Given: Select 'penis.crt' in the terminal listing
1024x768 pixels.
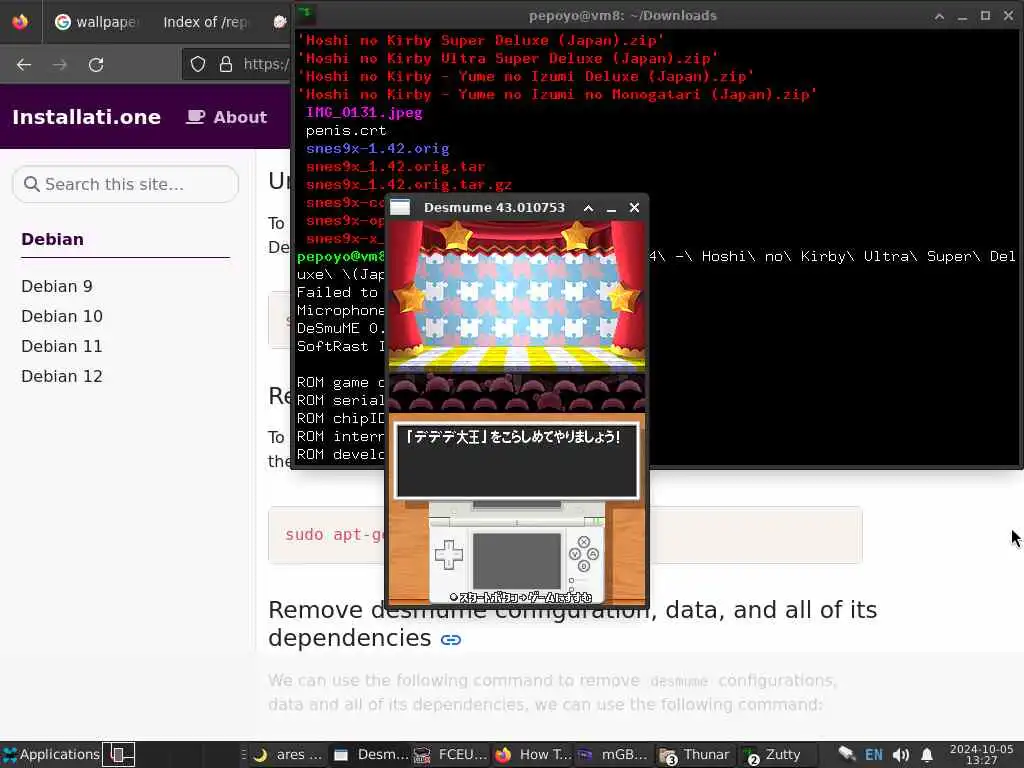Looking at the screenshot, I should click(x=346, y=131).
